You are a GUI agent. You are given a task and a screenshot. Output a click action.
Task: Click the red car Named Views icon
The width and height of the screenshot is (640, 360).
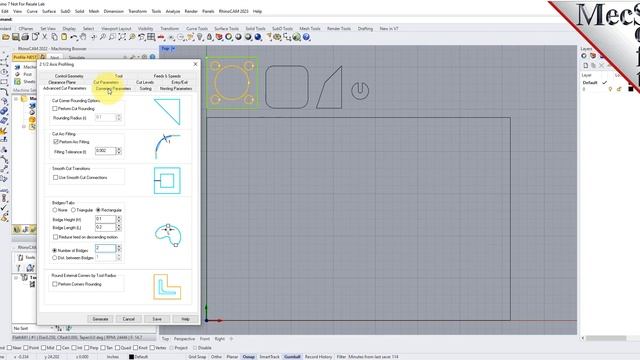click(x=161, y=37)
